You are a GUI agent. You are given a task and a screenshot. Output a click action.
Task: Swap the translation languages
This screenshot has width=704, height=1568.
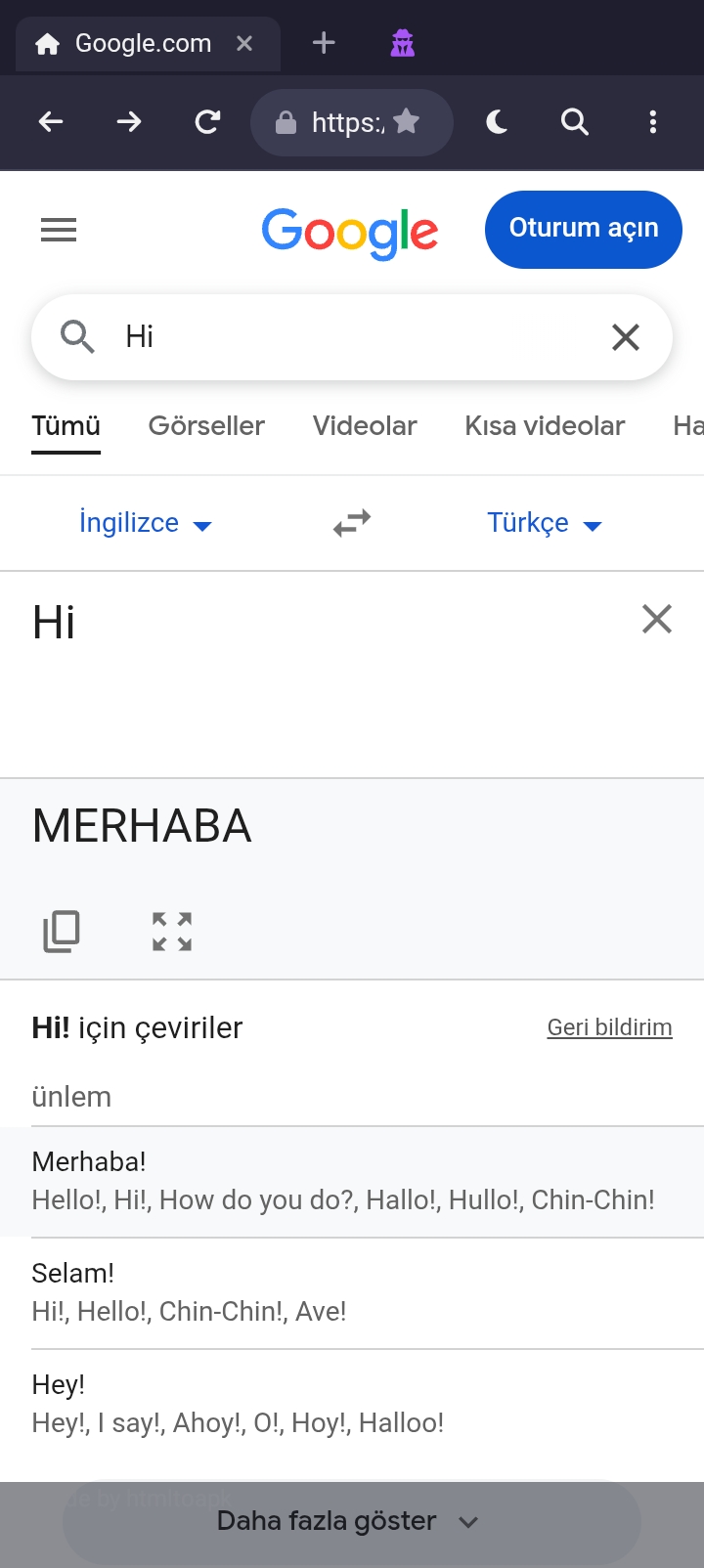pos(352,523)
